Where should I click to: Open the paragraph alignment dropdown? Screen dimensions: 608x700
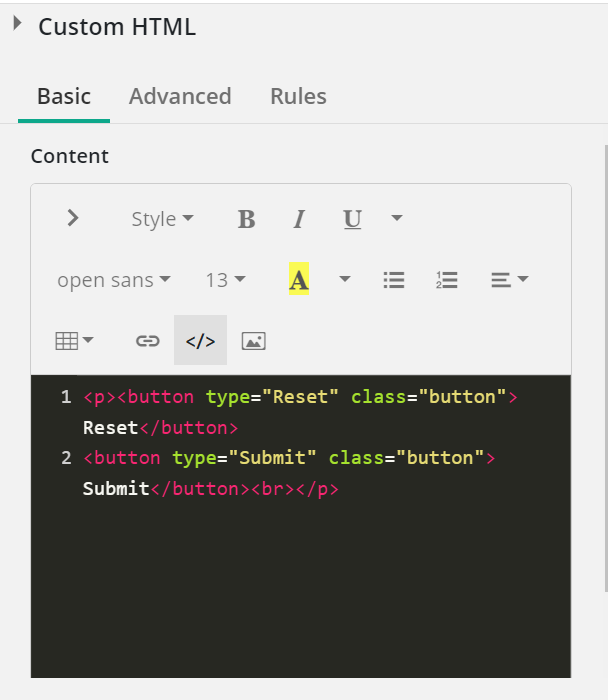[x=509, y=280]
